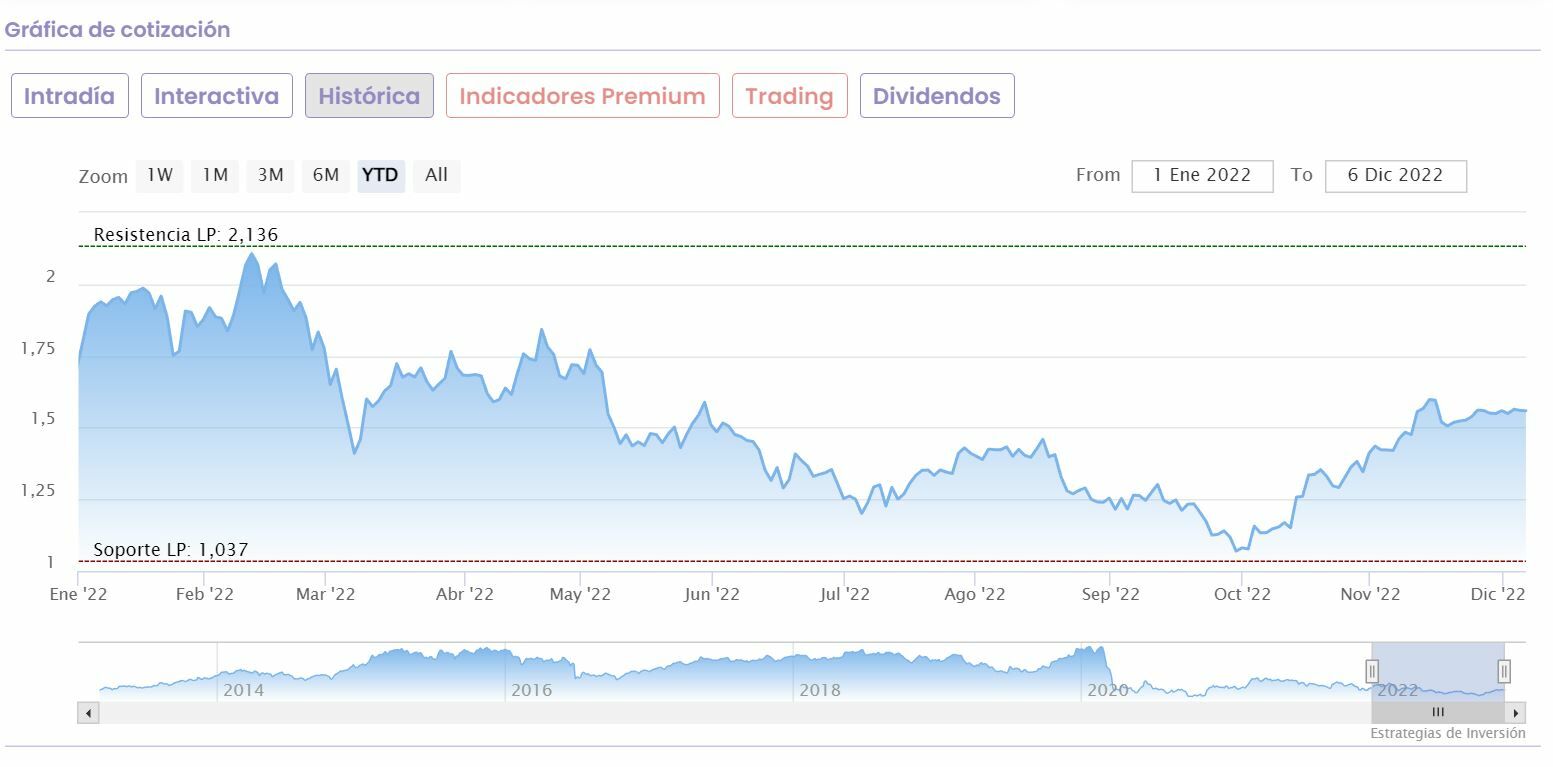Image resolution: width=1553 pixels, height=767 pixels.
Task: Select the 6M zoom range
Action: (x=326, y=175)
